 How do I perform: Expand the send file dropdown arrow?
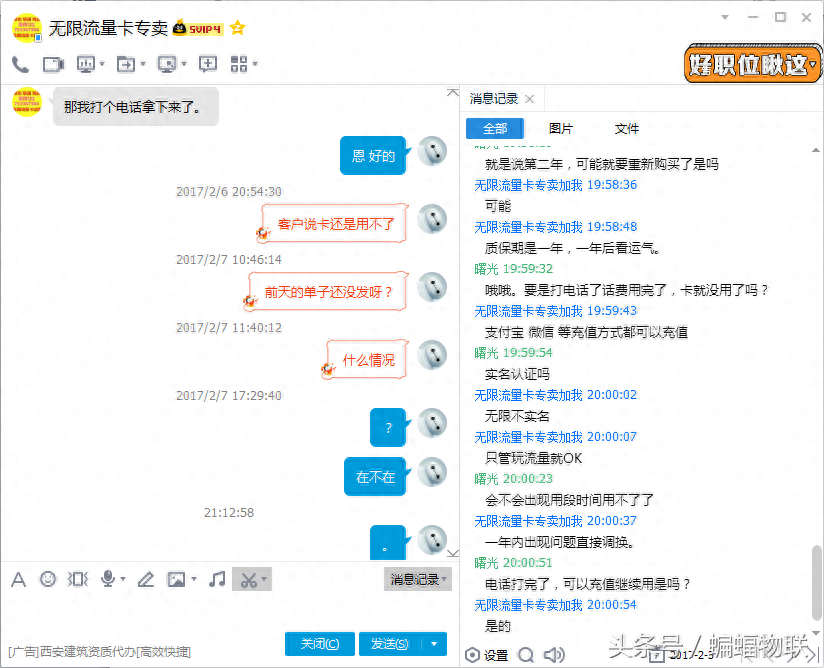[x=143, y=64]
